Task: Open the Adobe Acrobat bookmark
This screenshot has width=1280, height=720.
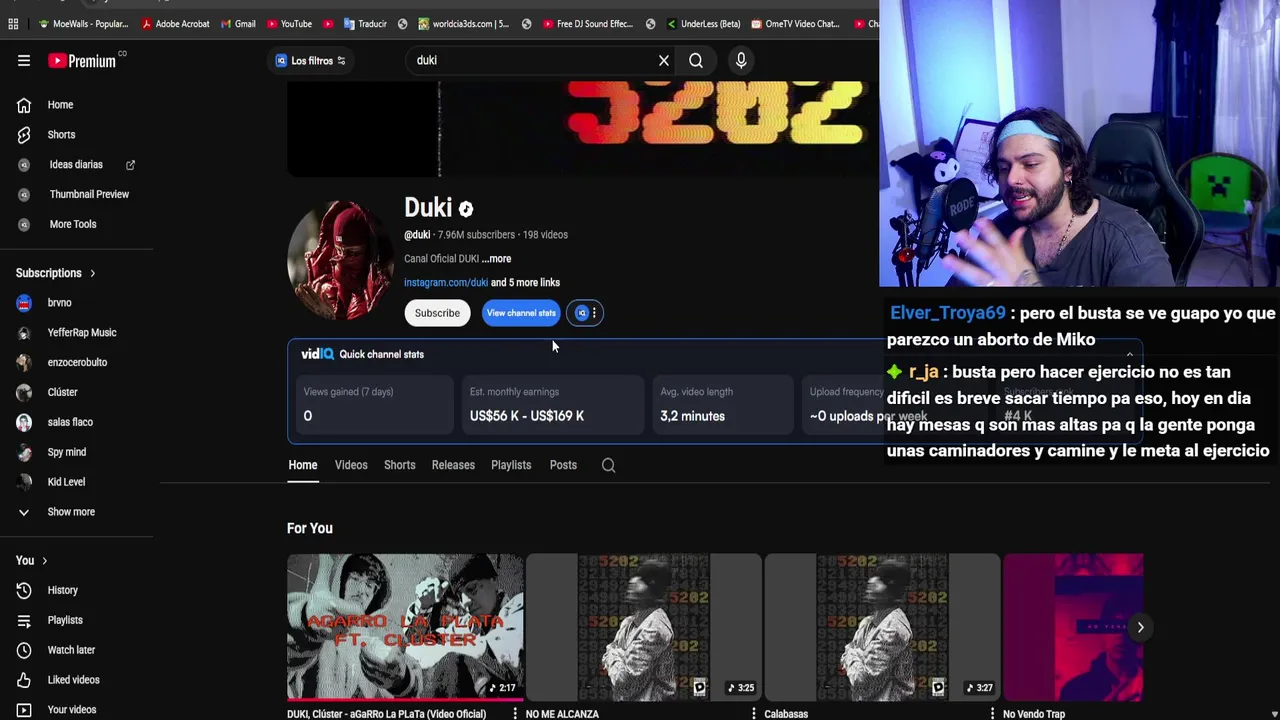Action: [175, 24]
